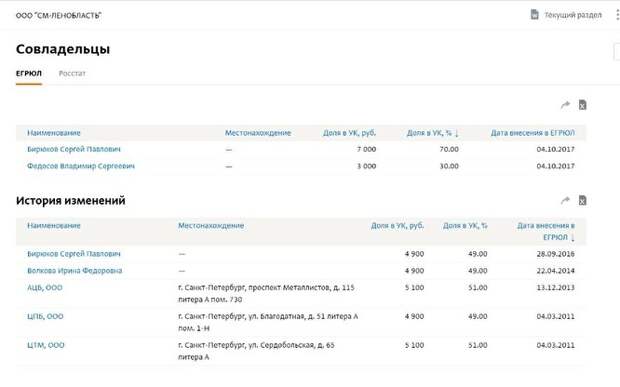Sort owners by Дата внесения в ЕГРЮЛ header
The height and width of the screenshot is (387, 620).
tap(533, 133)
